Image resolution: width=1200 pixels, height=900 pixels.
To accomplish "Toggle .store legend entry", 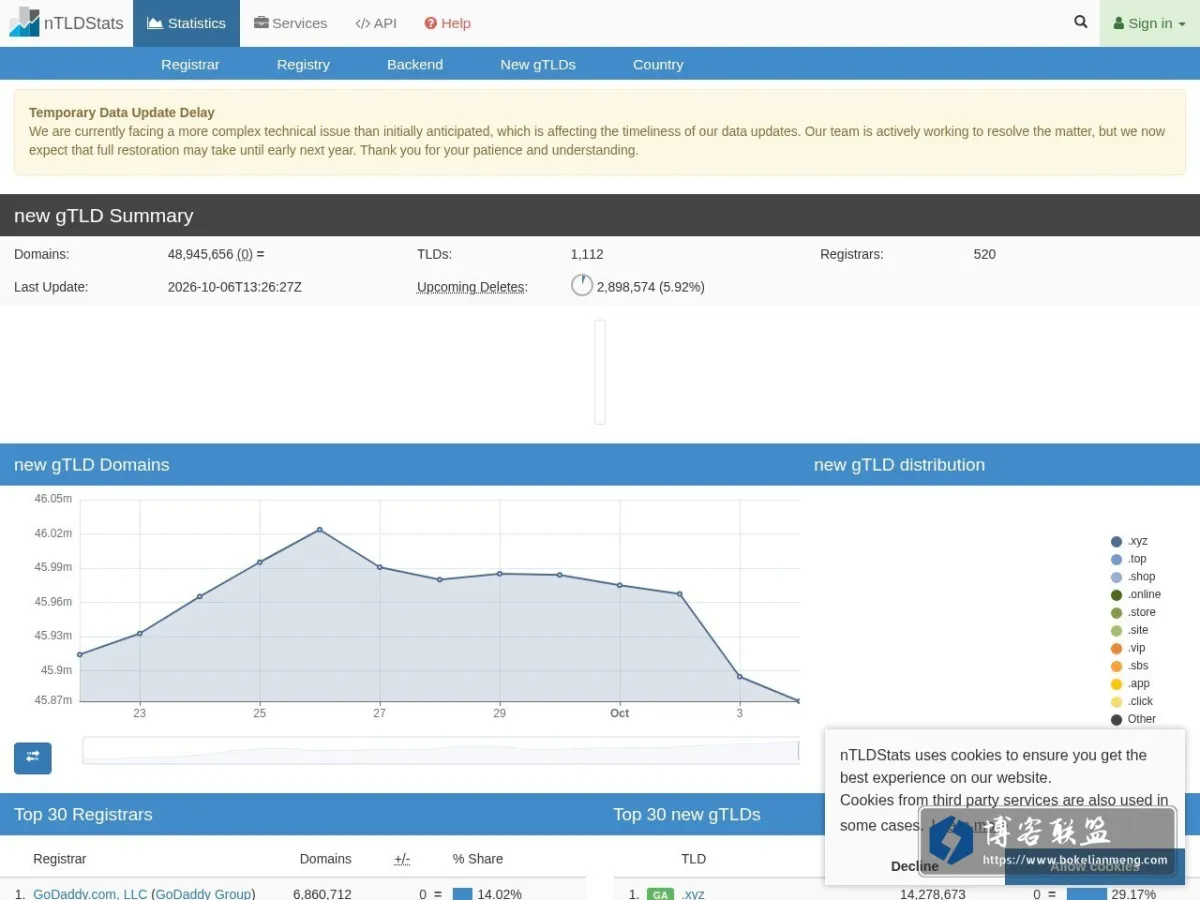I will click(1133, 612).
